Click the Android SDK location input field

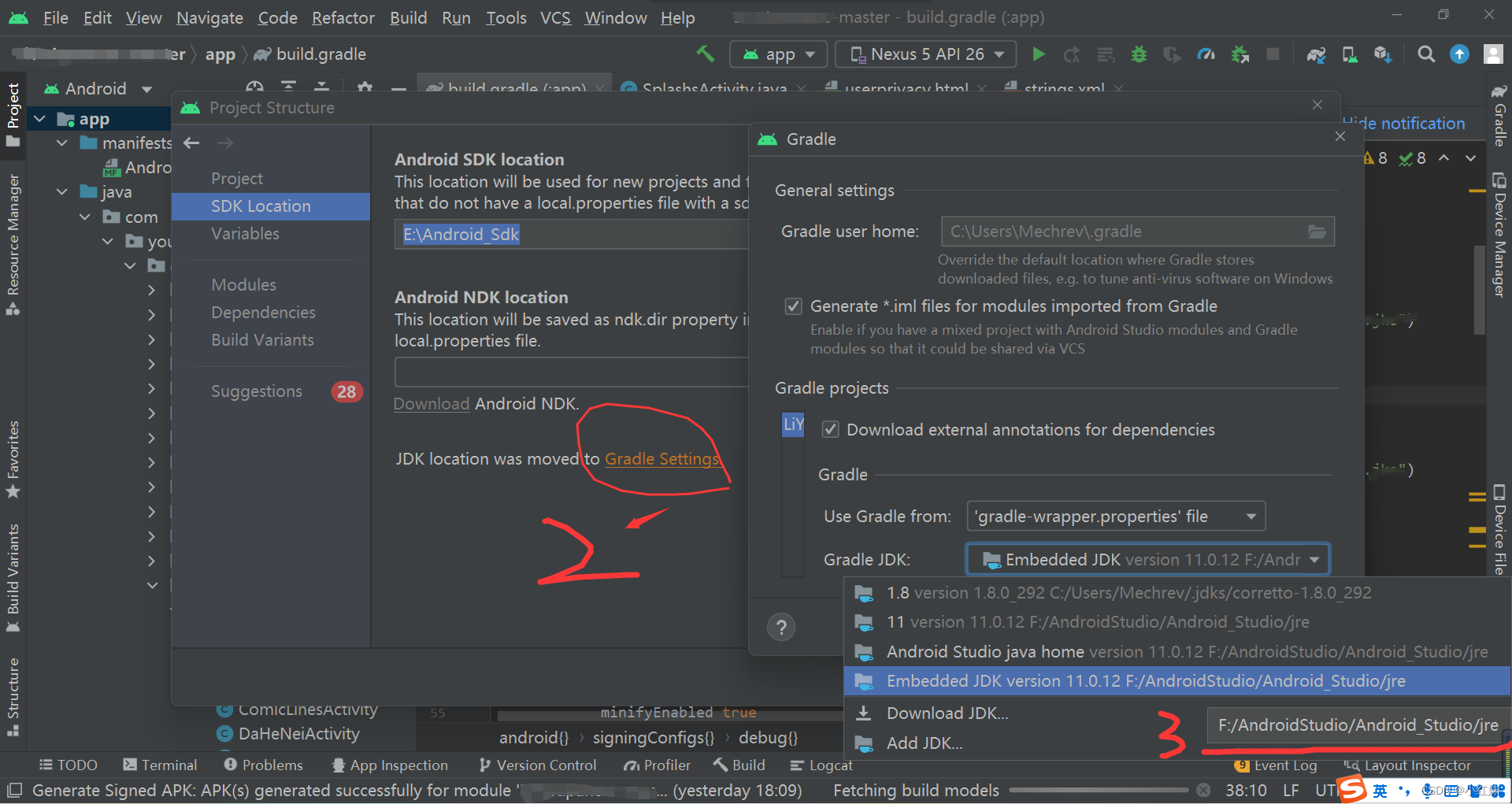(x=571, y=235)
